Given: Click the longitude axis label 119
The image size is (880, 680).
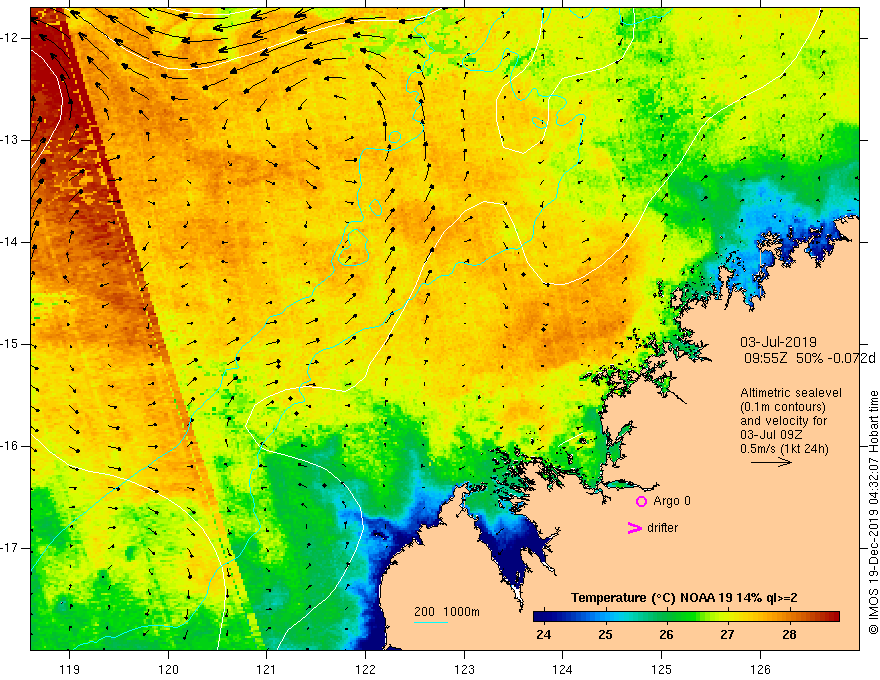Looking at the screenshot, I should [x=70, y=669].
